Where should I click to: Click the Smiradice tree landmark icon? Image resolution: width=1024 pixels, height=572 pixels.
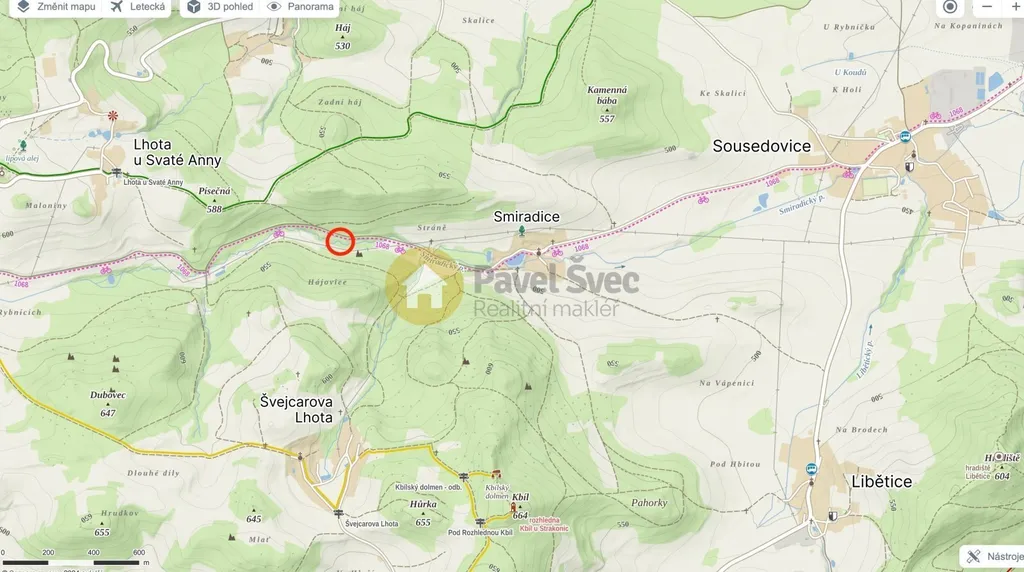[522, 230]
